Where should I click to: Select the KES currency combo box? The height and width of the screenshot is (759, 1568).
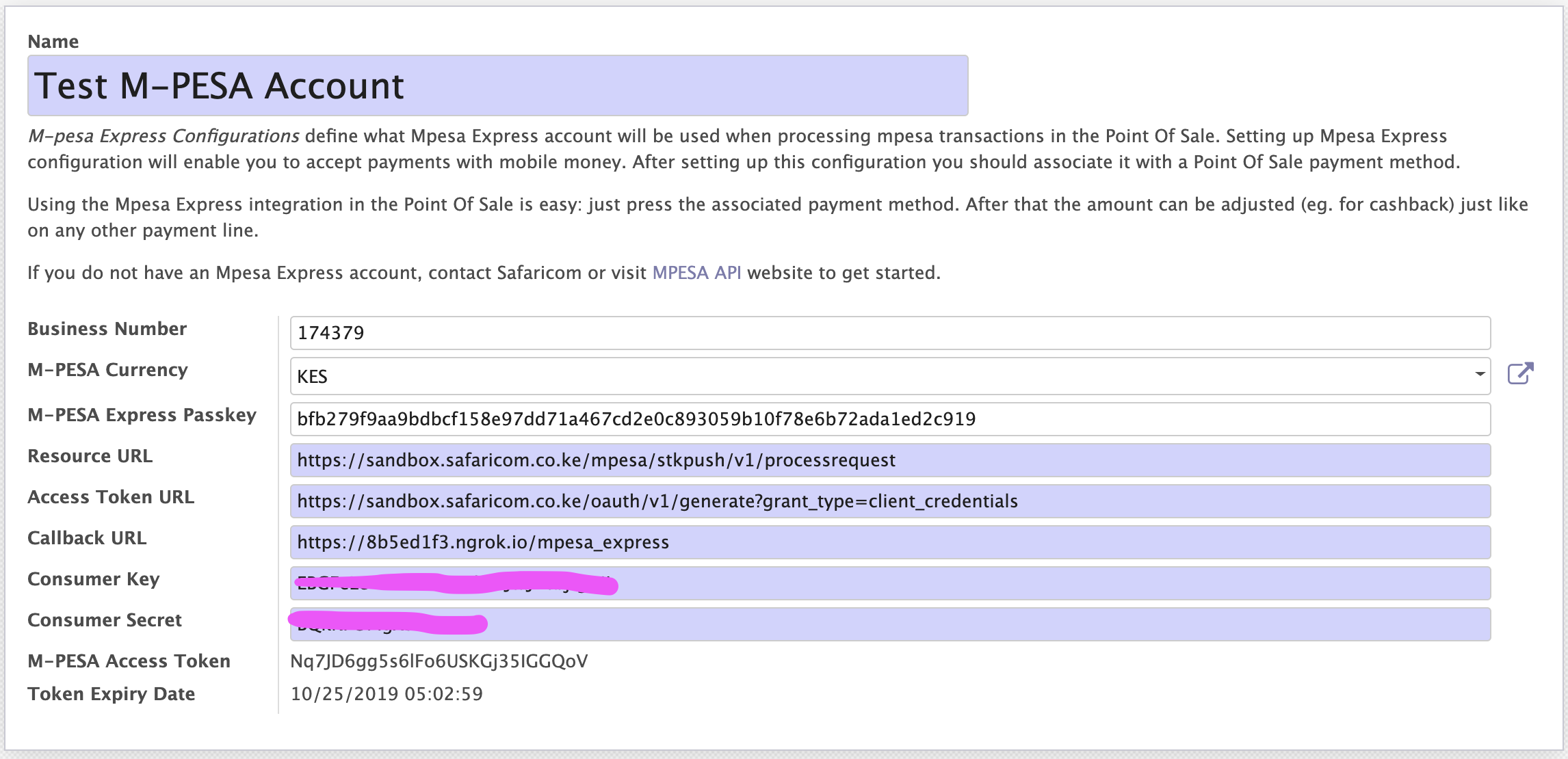[890, 376]
